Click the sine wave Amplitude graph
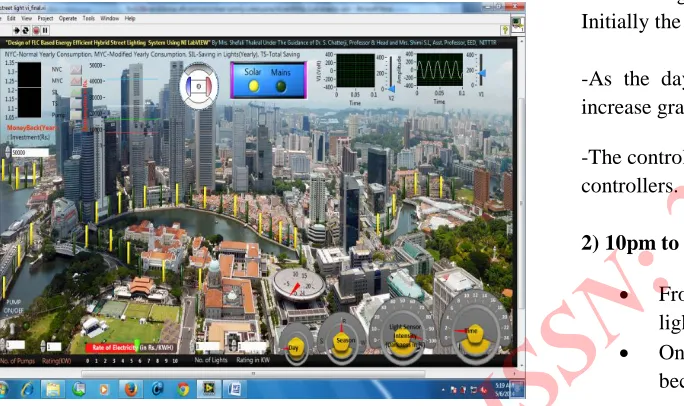Screen dimensions: 684x406 tap(439, 70)
